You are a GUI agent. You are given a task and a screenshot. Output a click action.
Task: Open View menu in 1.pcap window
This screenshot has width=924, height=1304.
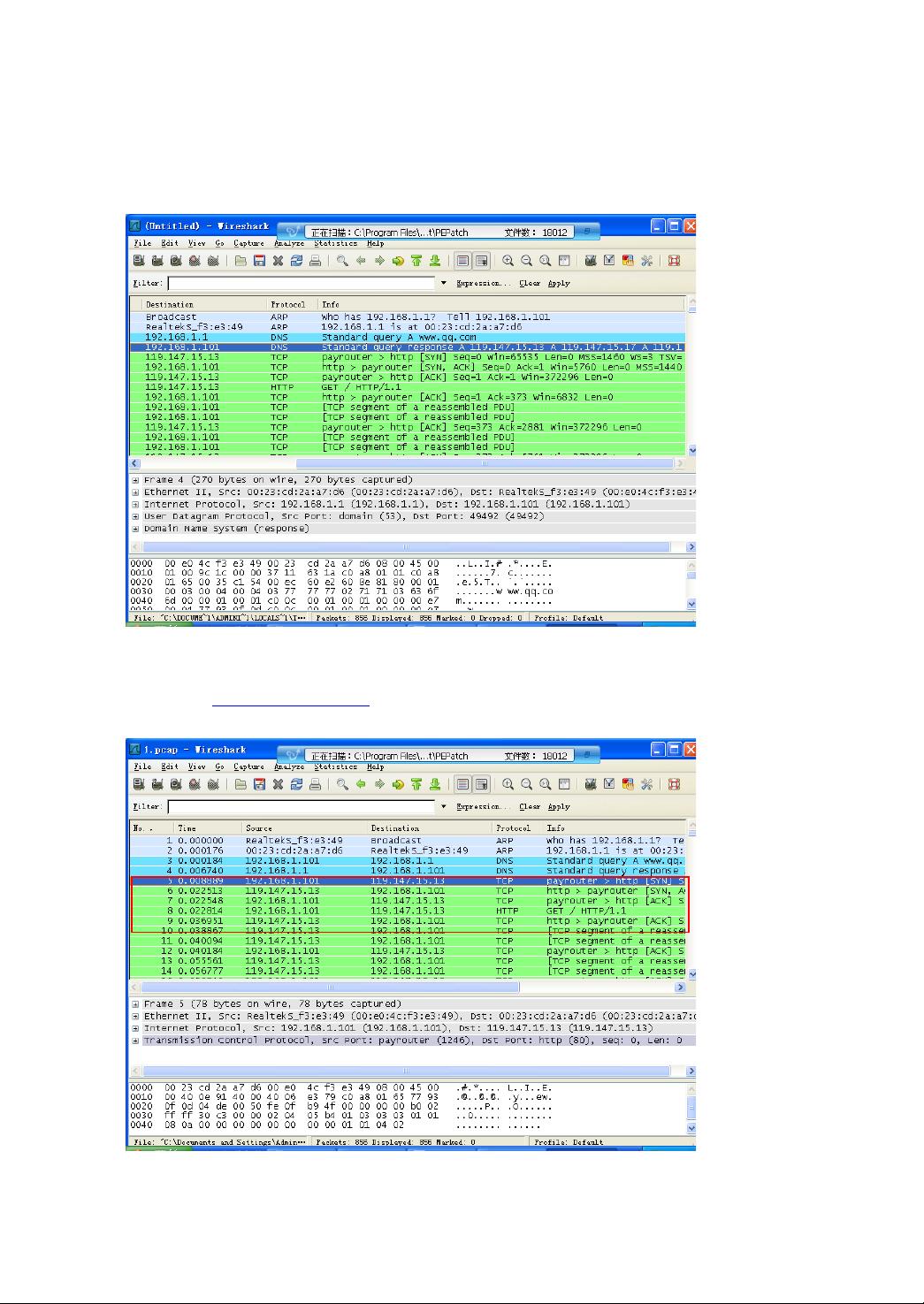click(196, 766)
